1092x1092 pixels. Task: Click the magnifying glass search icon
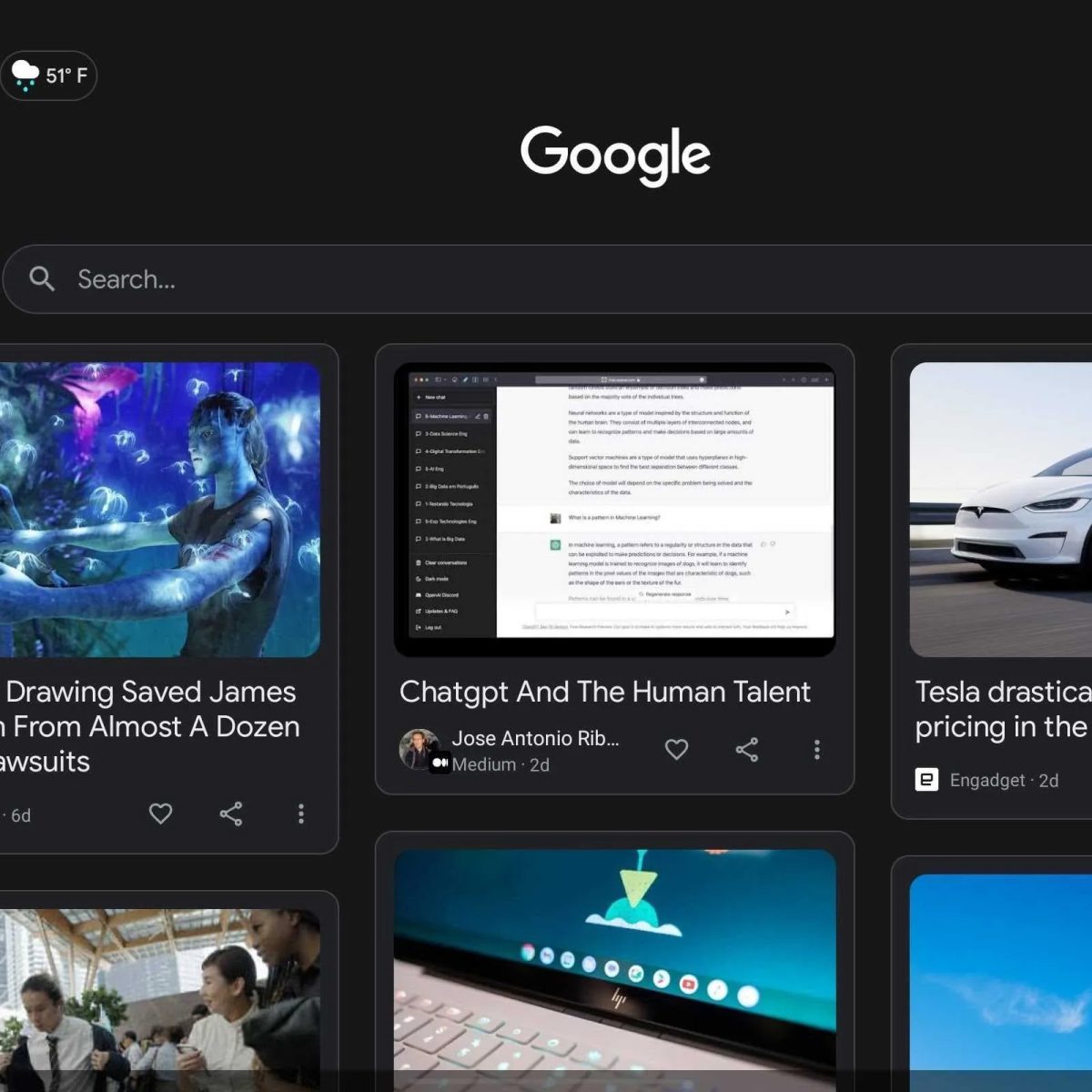42,278
